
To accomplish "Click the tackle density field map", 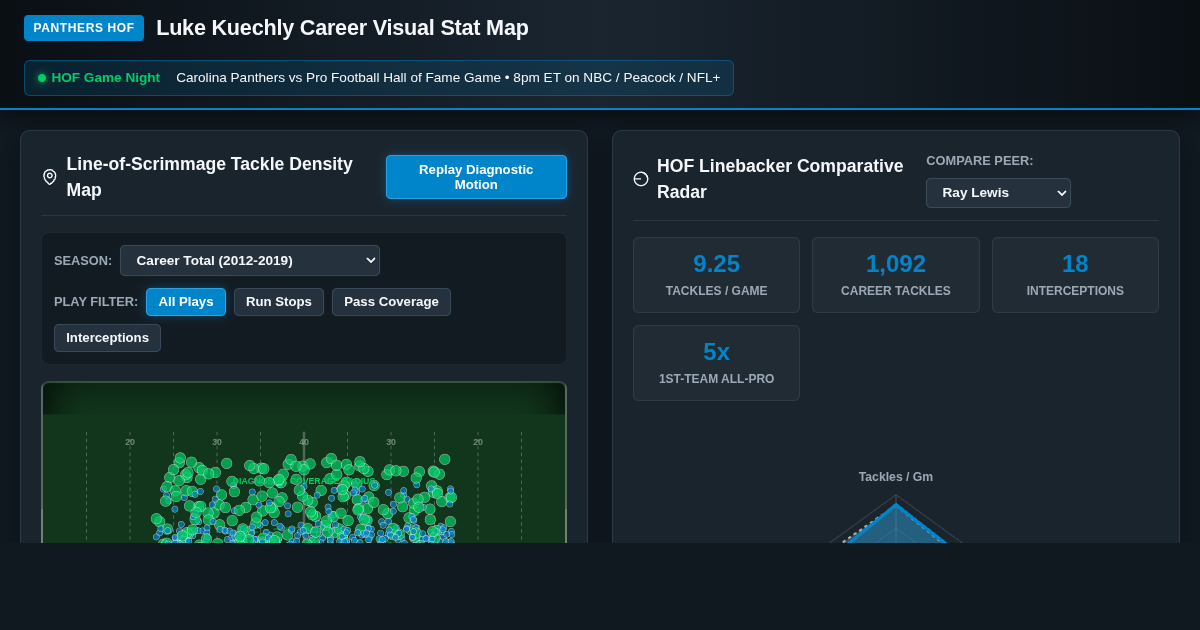I will tap(304, 463).
